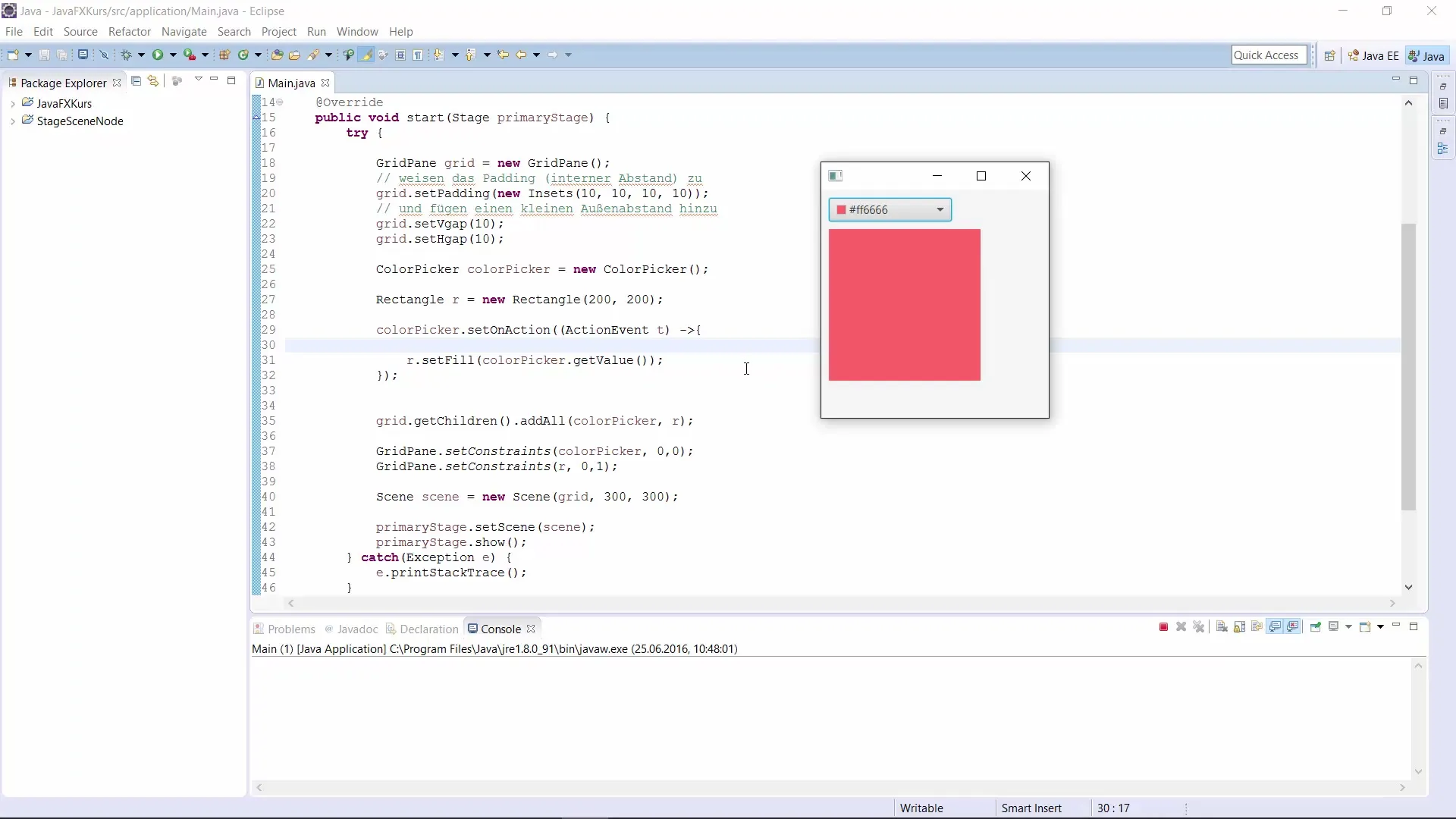Image resolution: width=1456 pixels, height=819 pixels.
Task: Click the New file wizard icon
Action: (13, 55)
